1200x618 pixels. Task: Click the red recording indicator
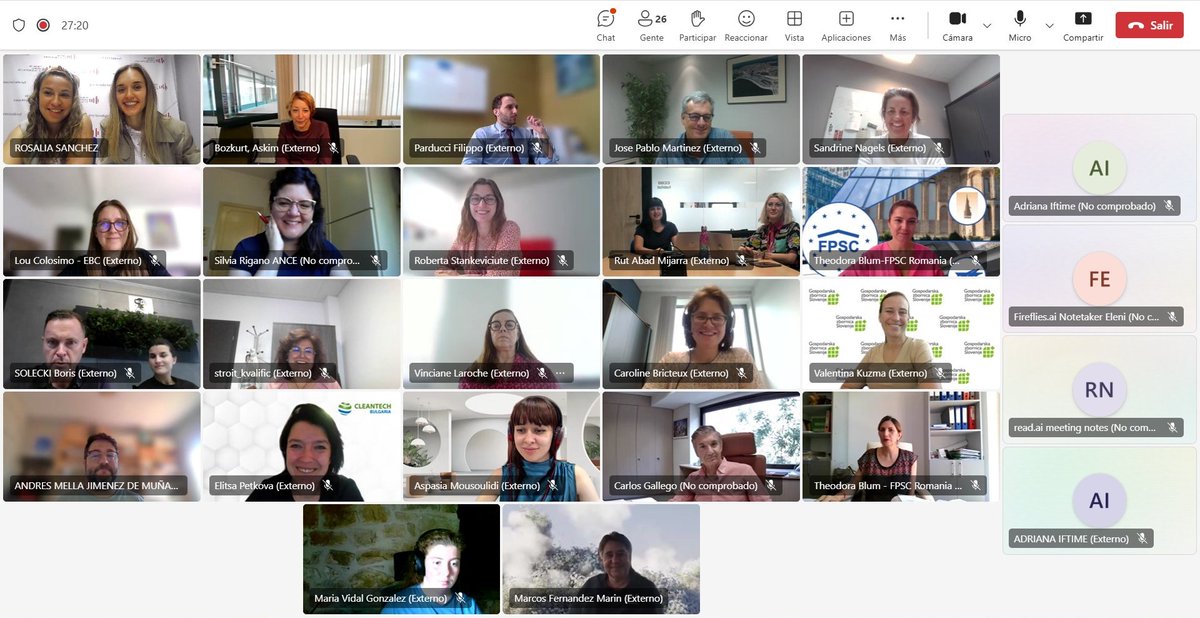point(43,25)
